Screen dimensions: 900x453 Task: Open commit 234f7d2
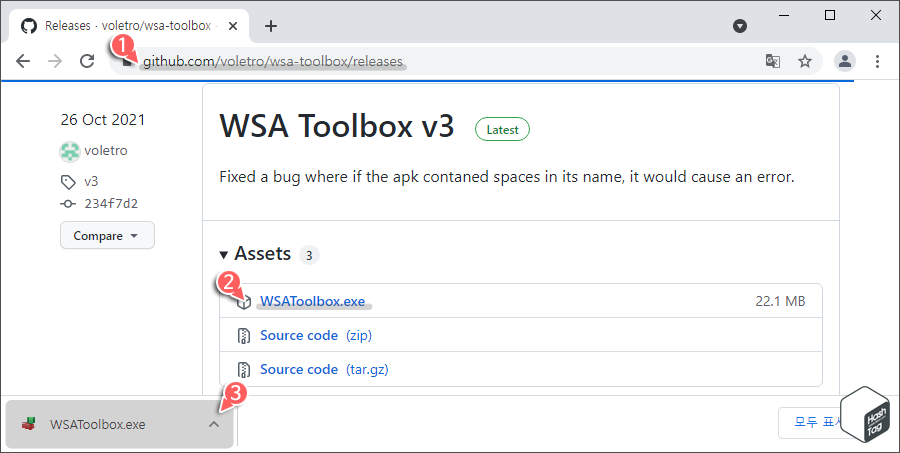111,203
